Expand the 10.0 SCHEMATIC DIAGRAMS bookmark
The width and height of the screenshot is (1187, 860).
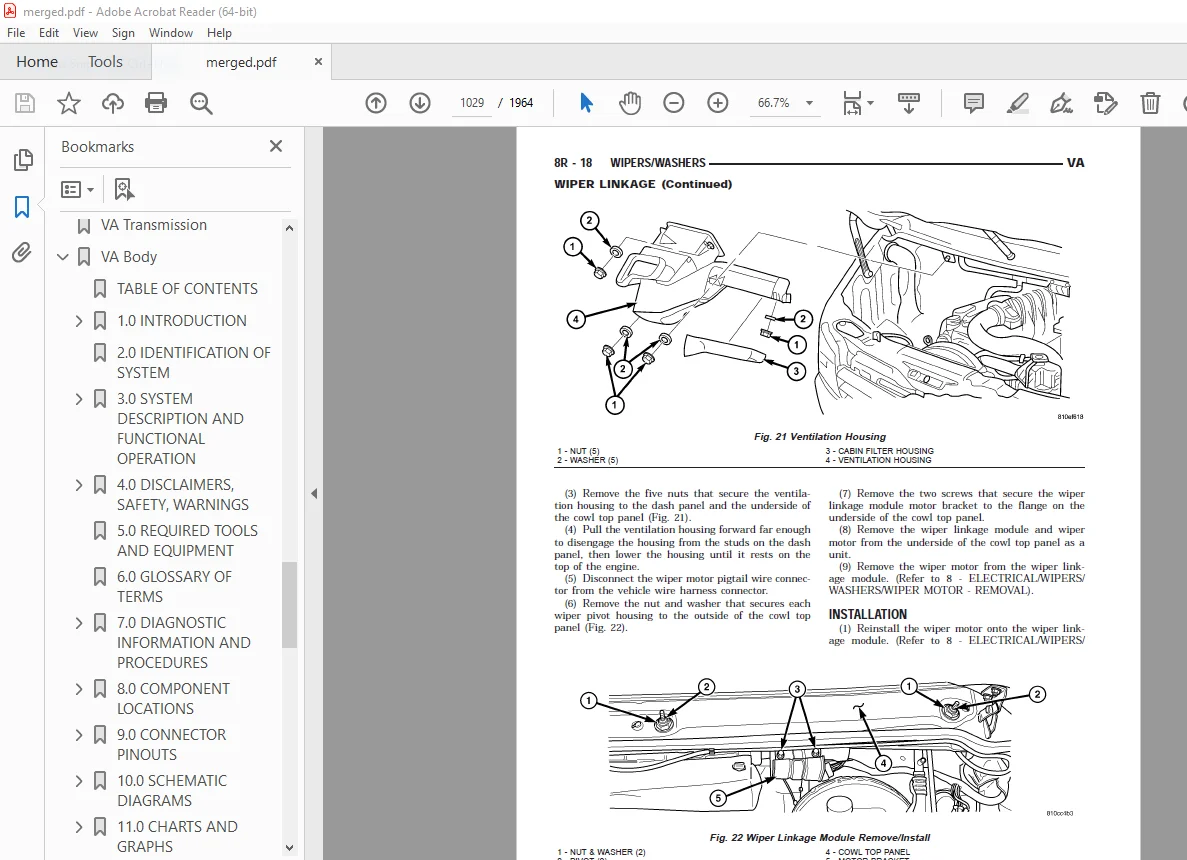tap(79, 781)
